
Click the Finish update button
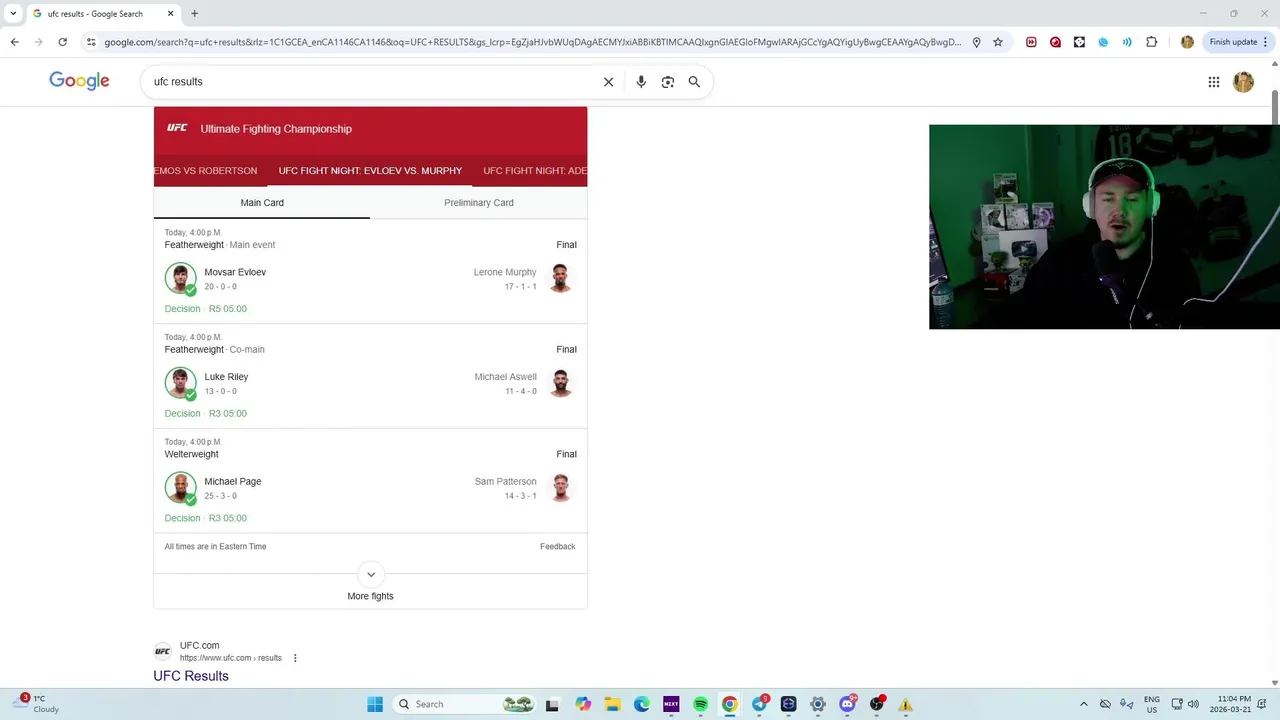(1239, 42)
